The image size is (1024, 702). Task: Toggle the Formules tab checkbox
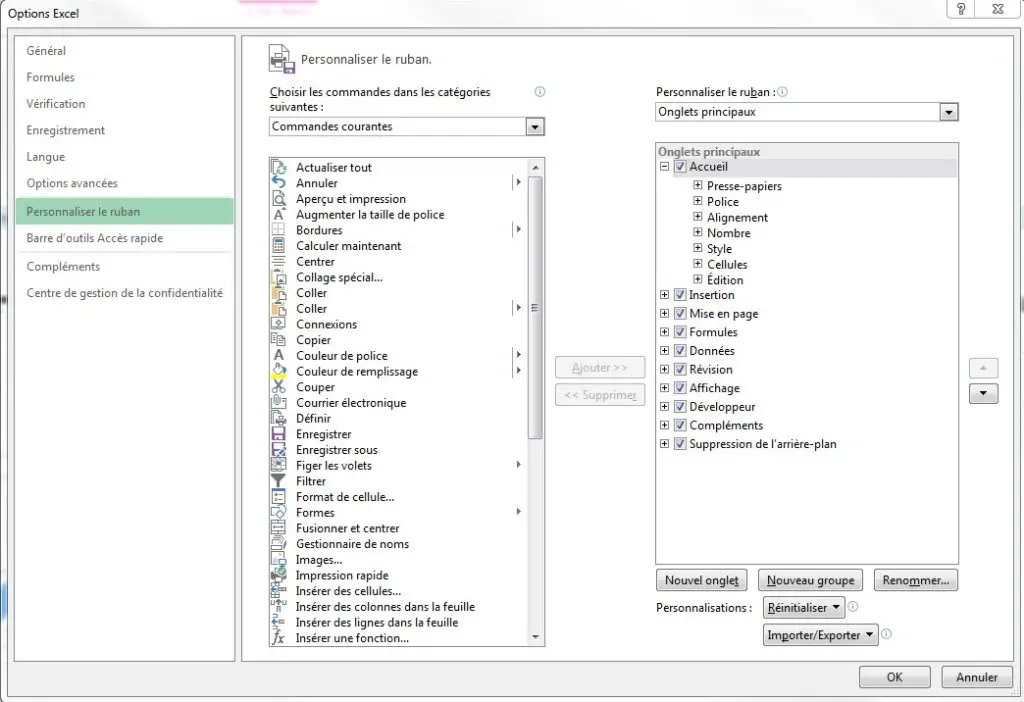pyautogui.click(x=680, y=332)
